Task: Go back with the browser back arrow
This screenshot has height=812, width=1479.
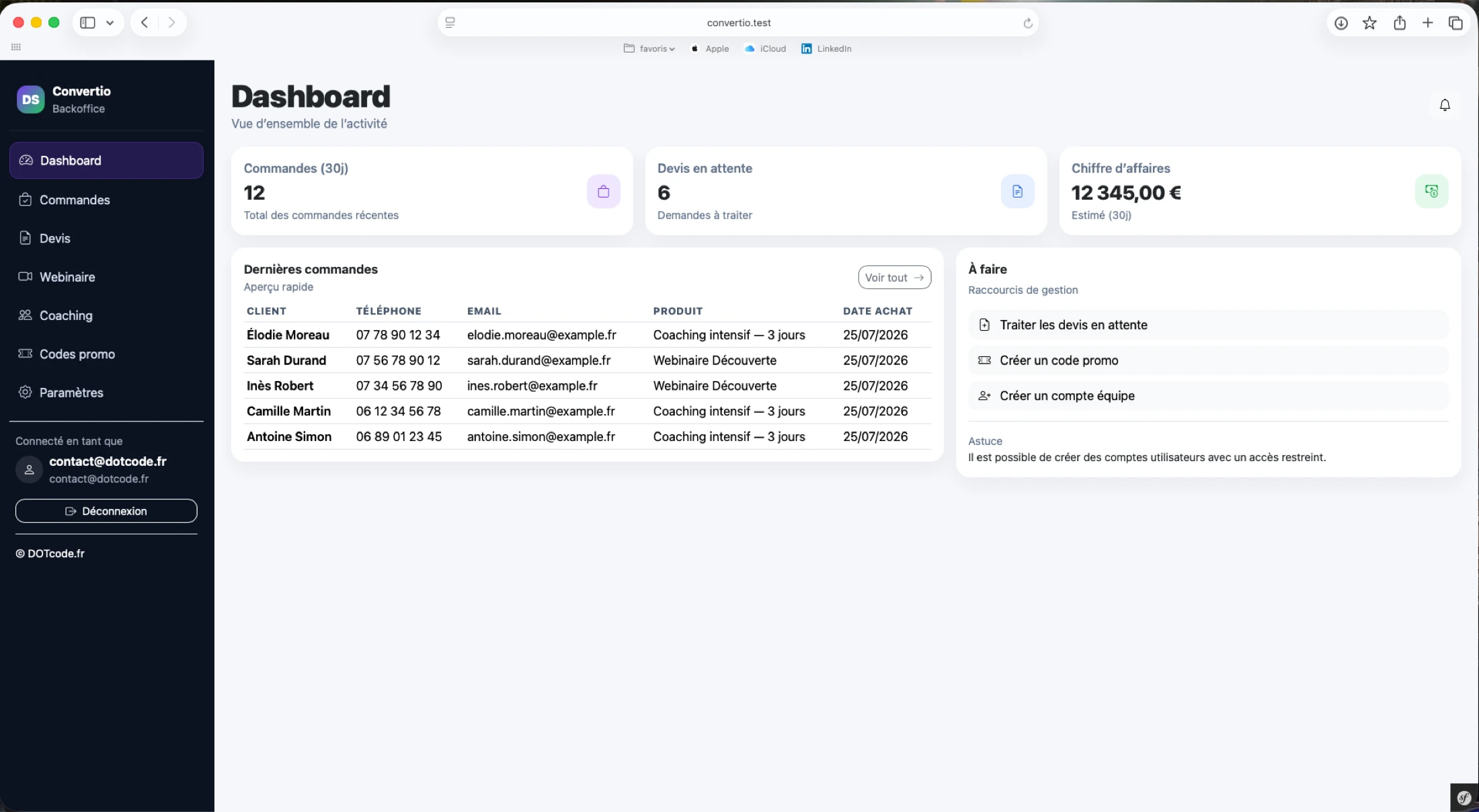Action: pos(144,23)
